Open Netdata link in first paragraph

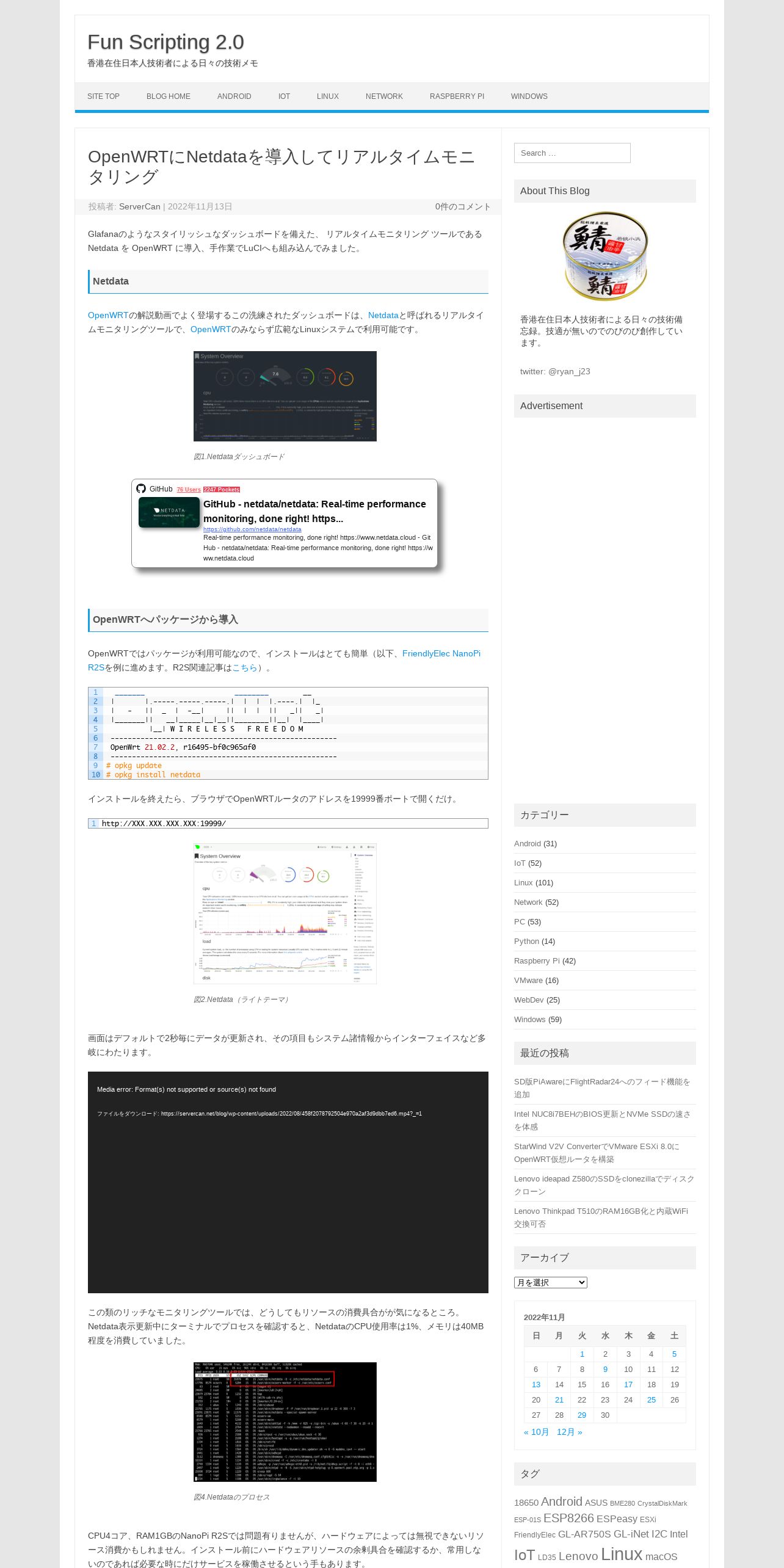click(383, 316)
